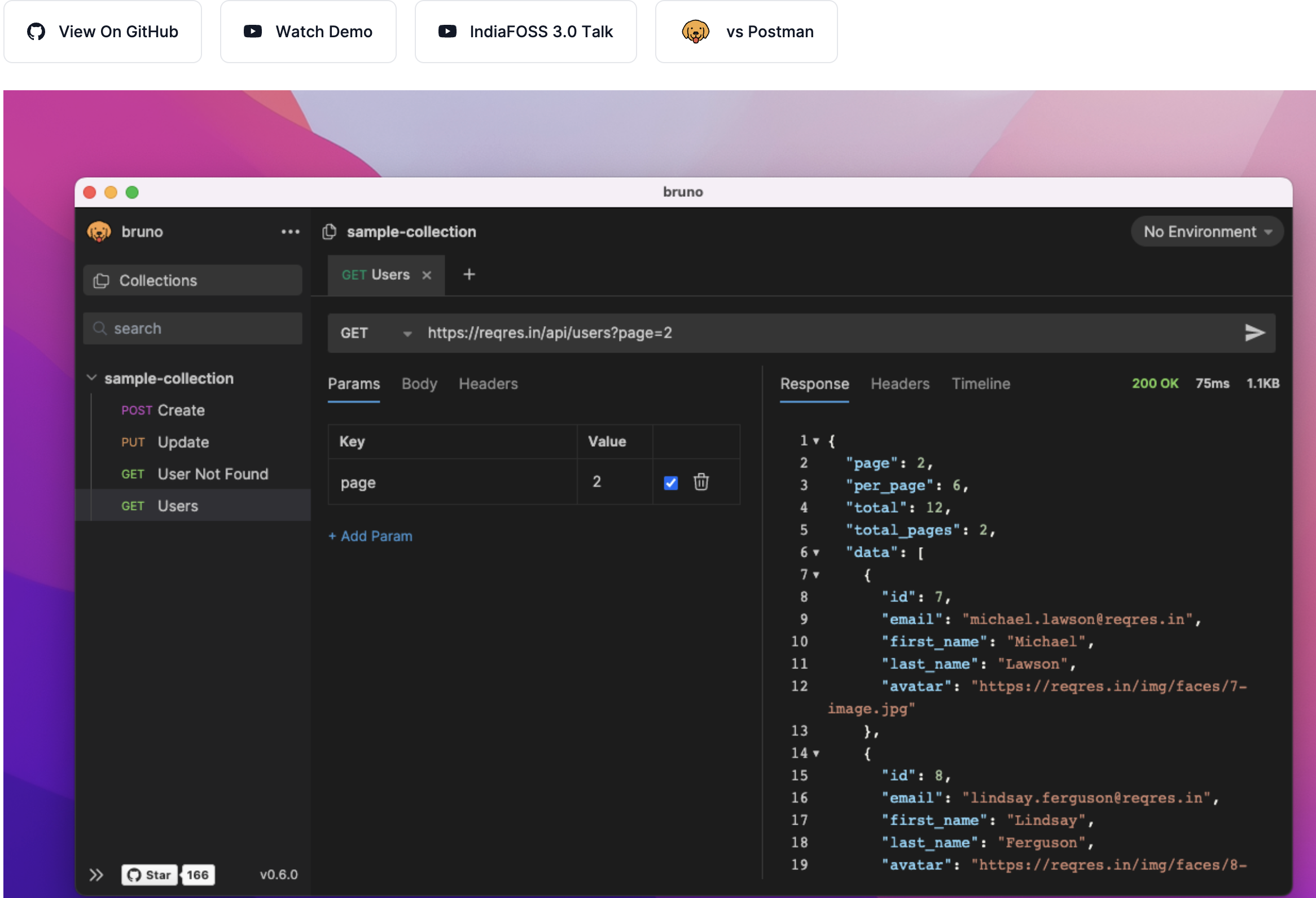Screen dimensions: 1316x898
Task: Open the vs Postman comparison button
Action: pos(747,32)
